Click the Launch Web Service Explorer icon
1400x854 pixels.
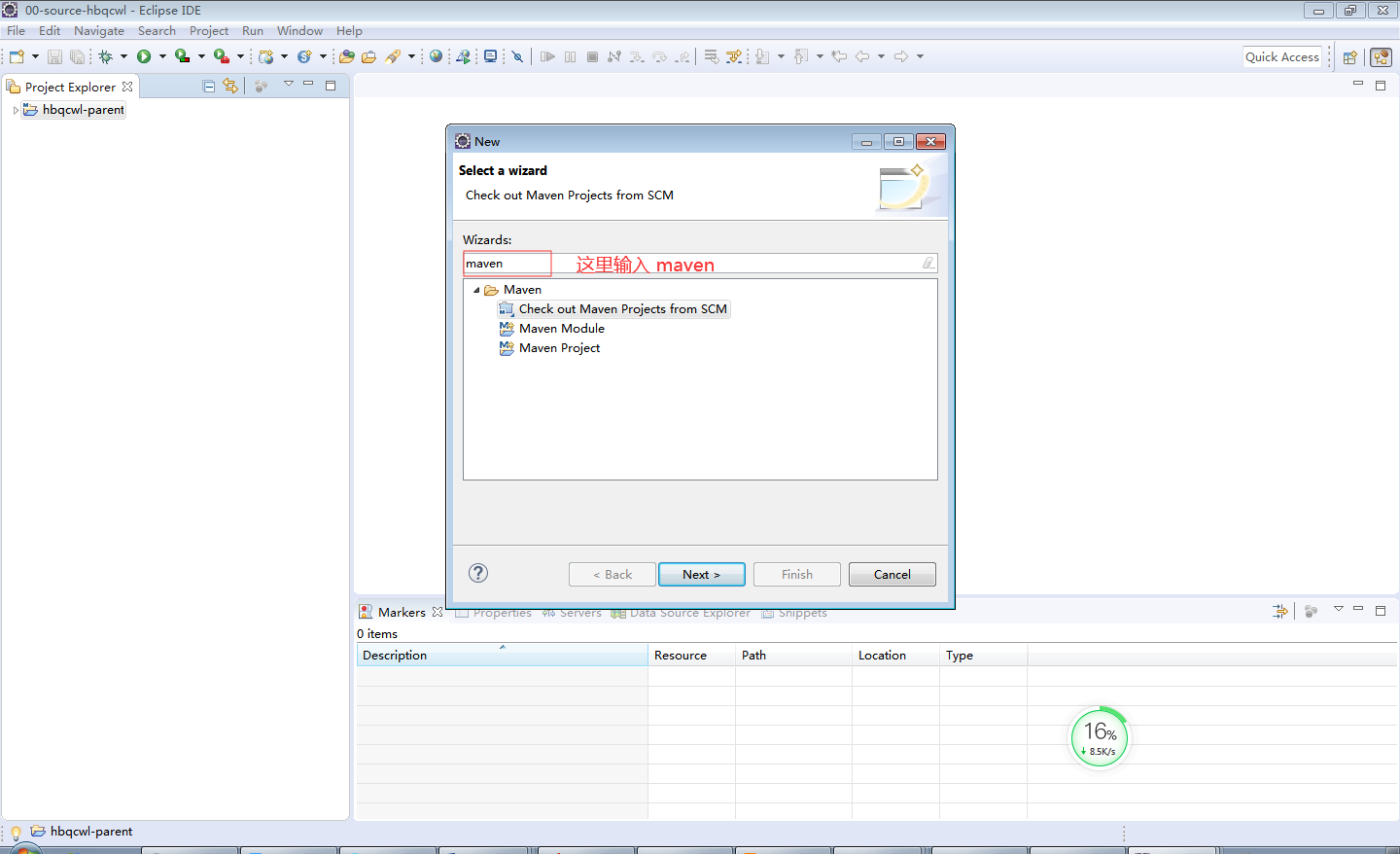463,56
